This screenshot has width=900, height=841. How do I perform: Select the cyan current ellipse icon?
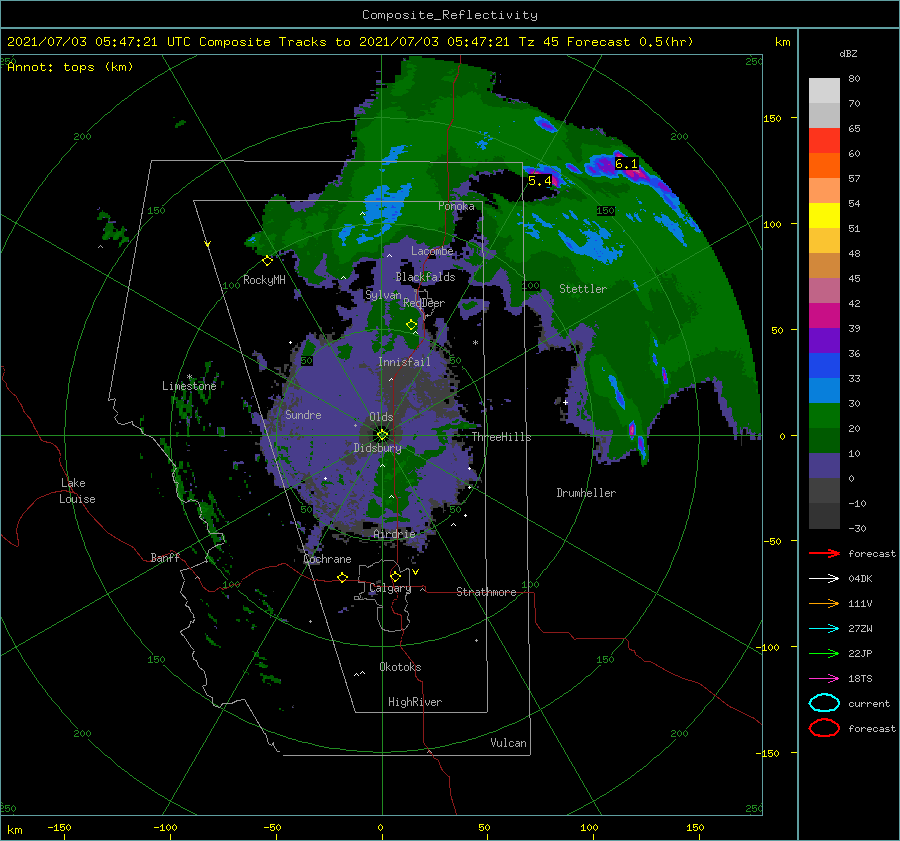tap(824, 703)
